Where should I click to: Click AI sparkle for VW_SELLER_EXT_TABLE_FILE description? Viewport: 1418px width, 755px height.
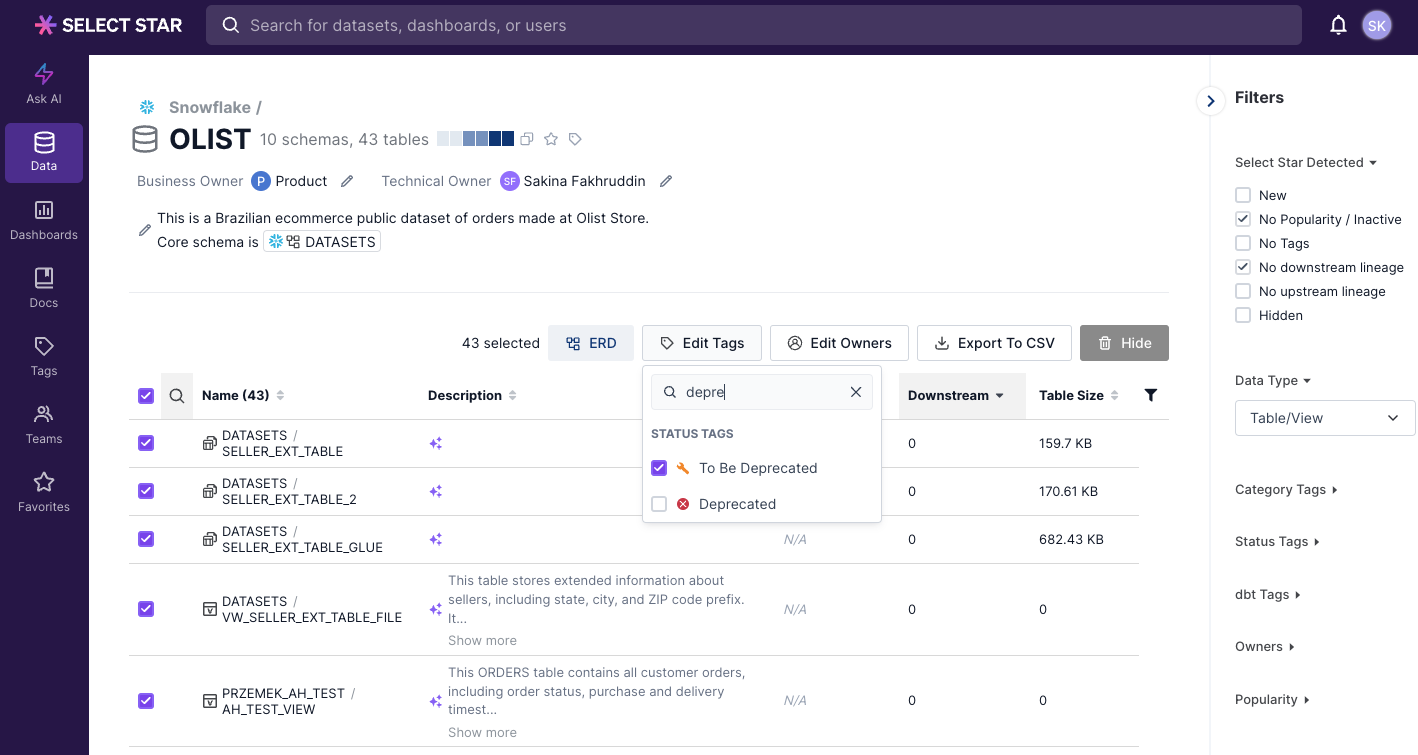pyautogui.click(x=435, y=609)
